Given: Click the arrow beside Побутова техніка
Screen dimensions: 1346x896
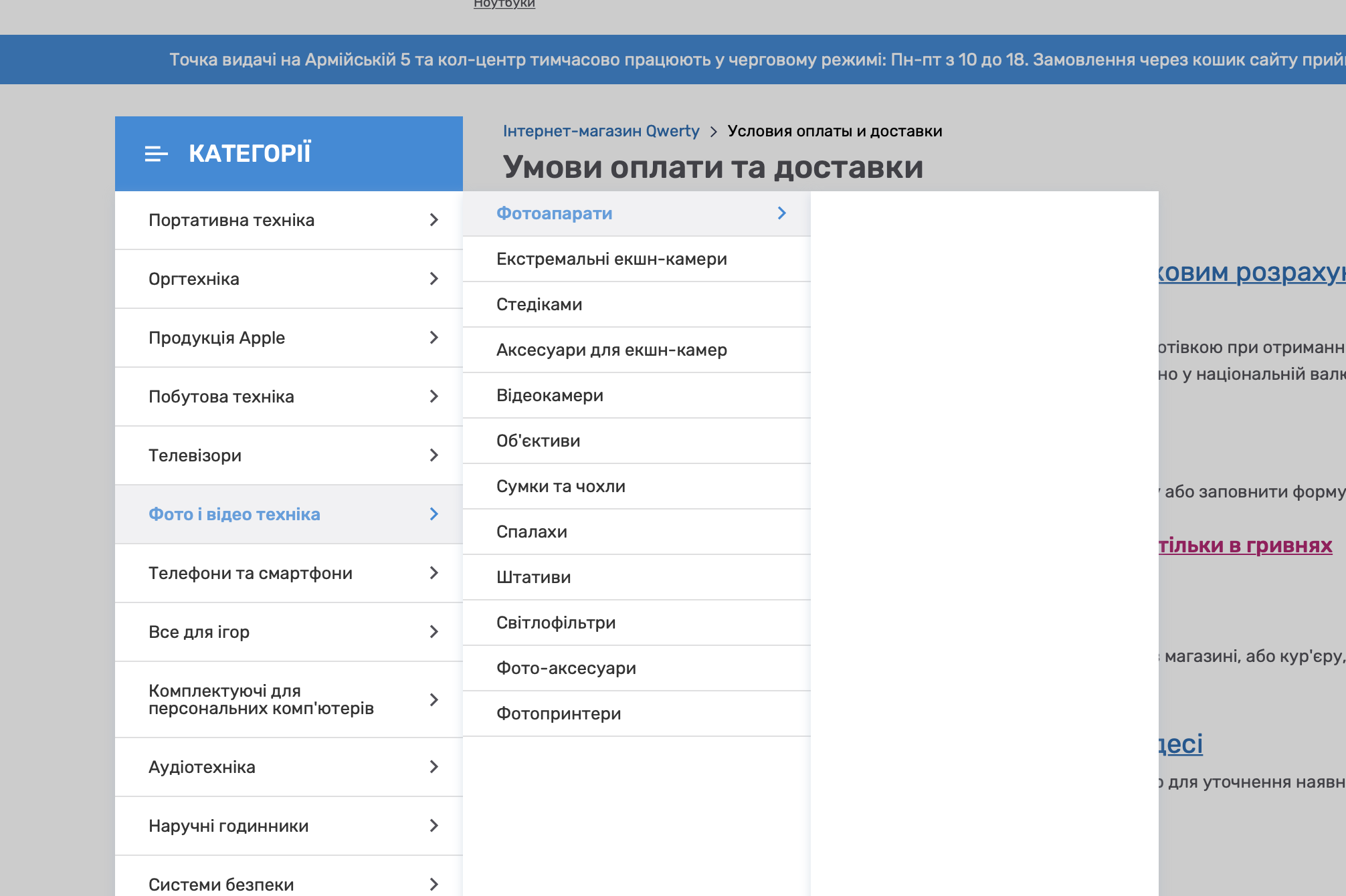Looking at the screenshot, I should [434, 397].
